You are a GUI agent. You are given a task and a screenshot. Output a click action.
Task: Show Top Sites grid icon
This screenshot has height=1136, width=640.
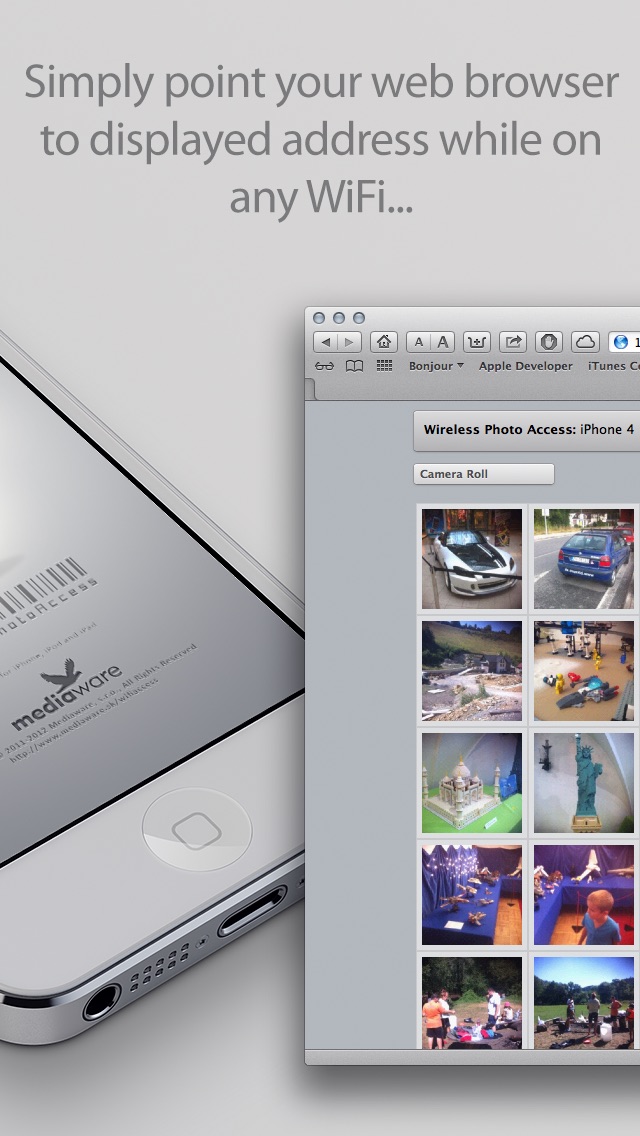pos(384,366)
